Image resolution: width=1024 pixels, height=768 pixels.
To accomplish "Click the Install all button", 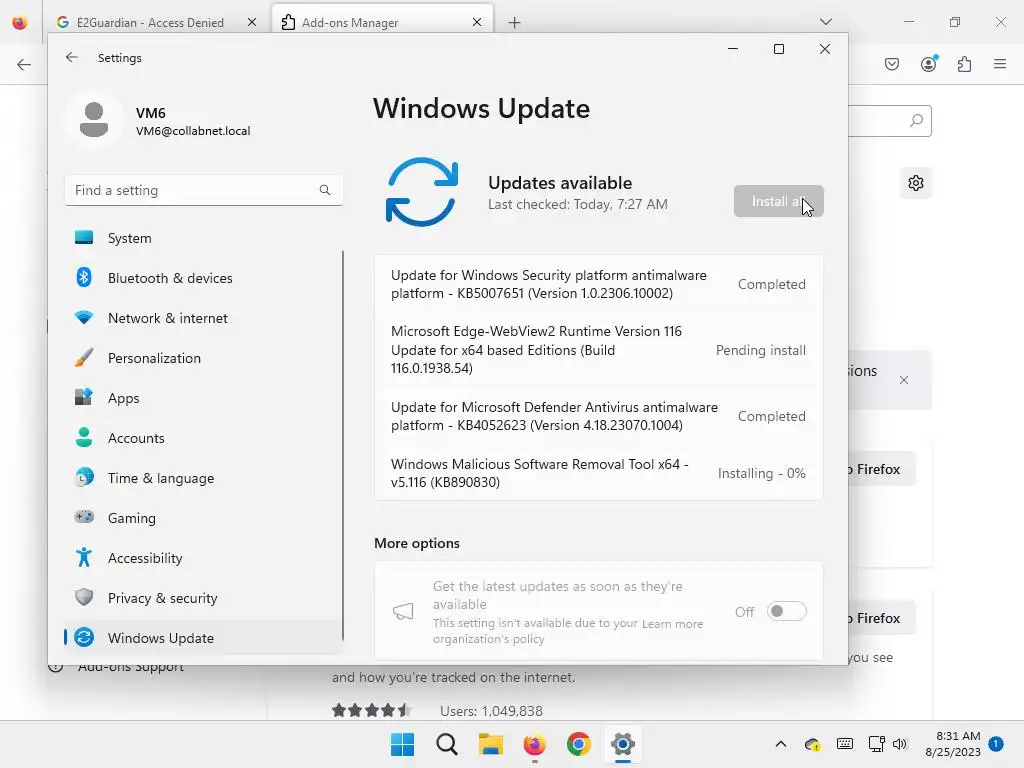I will click(x=778, y=201).
